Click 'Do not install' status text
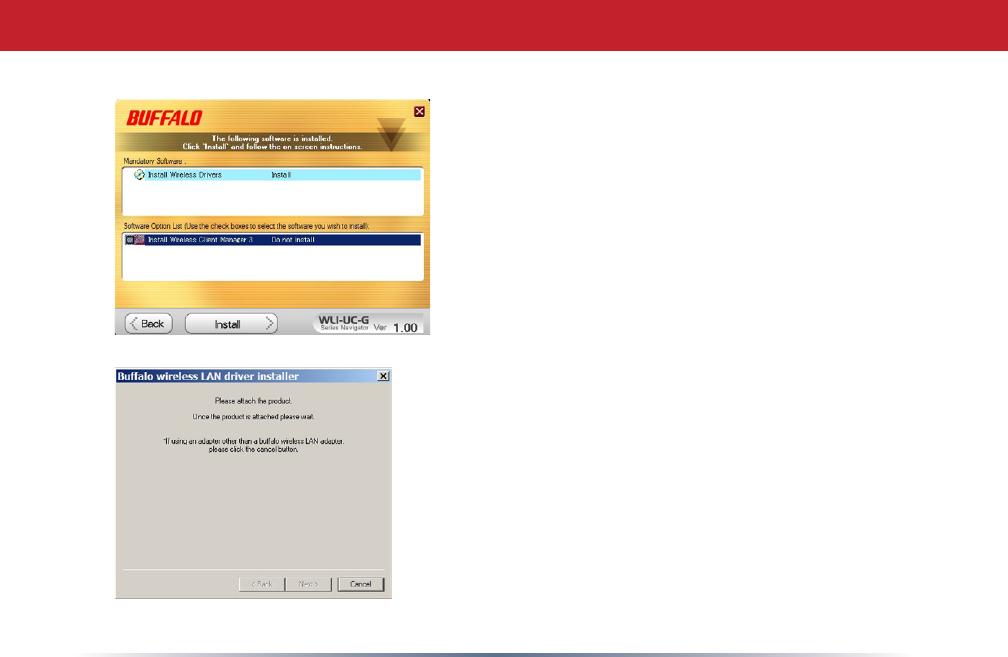This screenshot has height=657, width=1008. pyautogui.click(x=292, y=240)
